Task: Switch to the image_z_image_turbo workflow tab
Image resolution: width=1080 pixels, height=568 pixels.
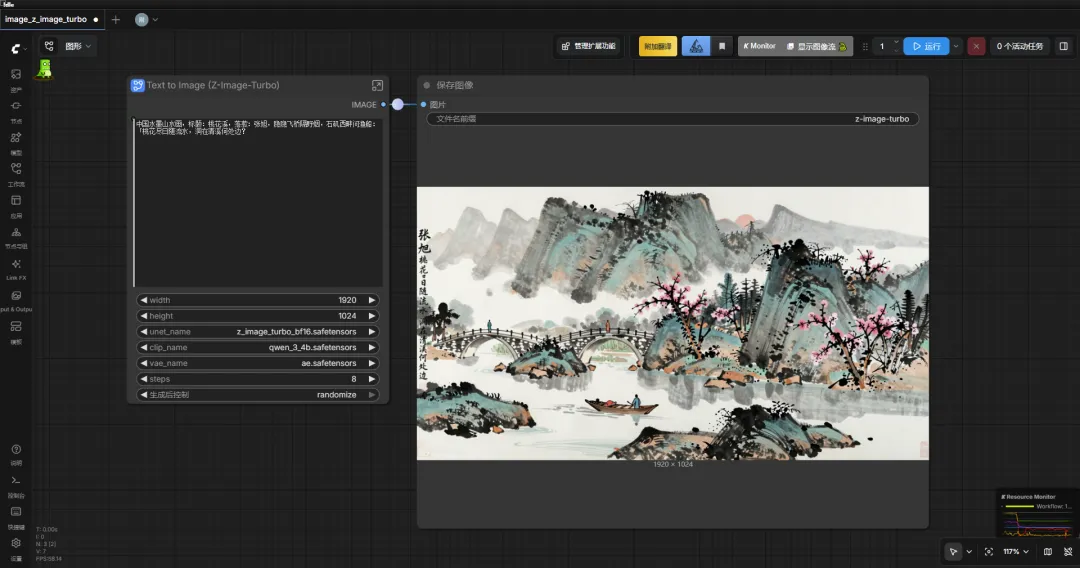Action: click(46, 19)
